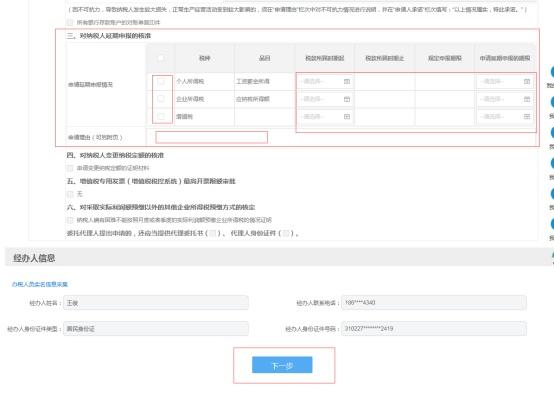Open calendar icon for 企业所得税 税款所属期起
The height and width of the screenshot is (394, 554).
click(347, 99)
